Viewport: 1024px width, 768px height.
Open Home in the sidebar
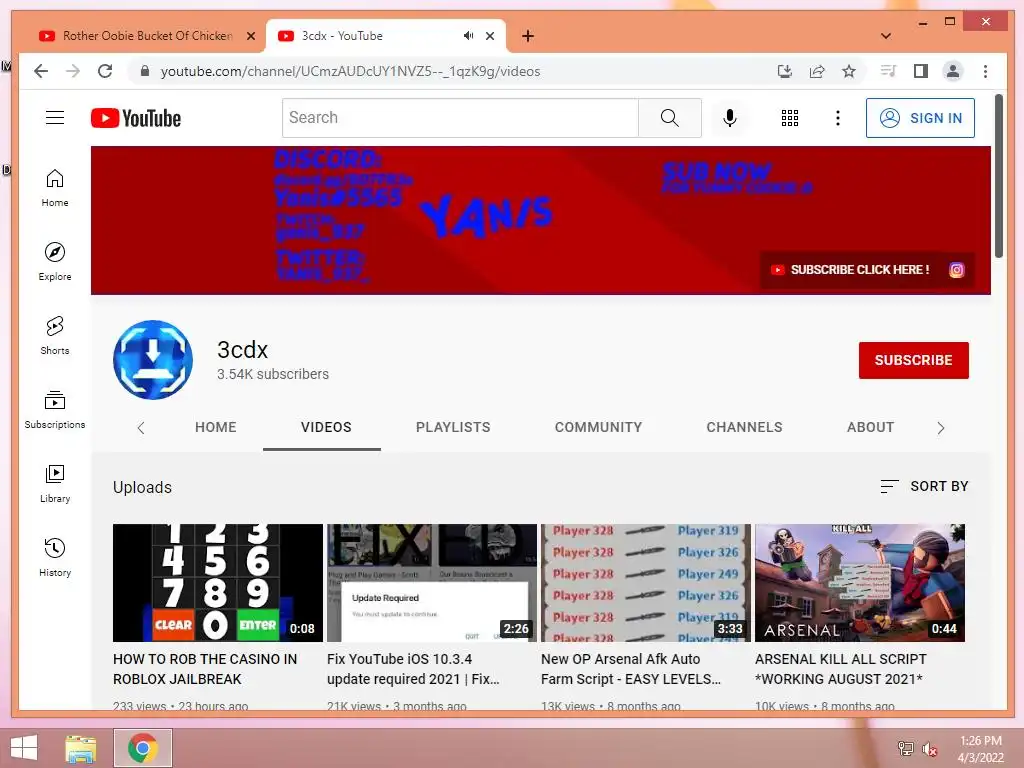[55, 188]
